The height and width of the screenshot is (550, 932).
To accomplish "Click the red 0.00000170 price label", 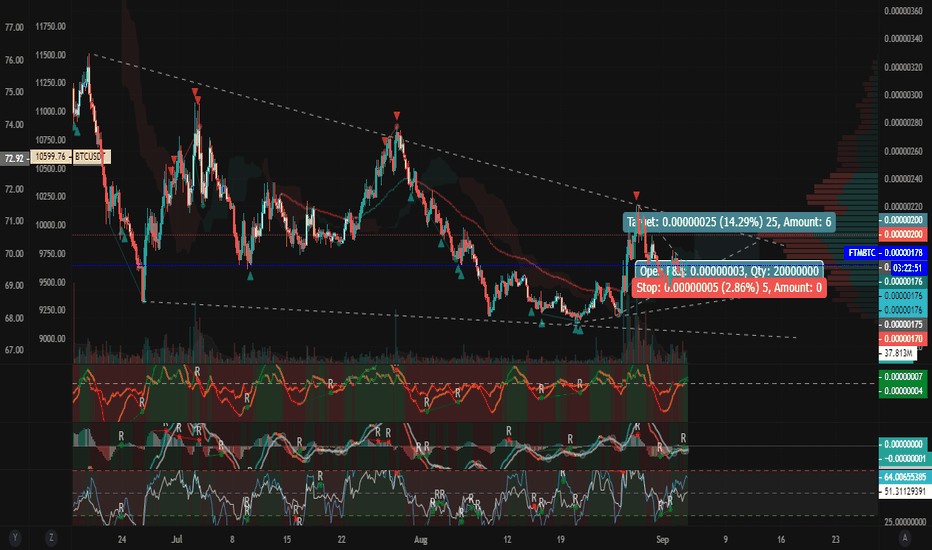I will click(903, 339).
